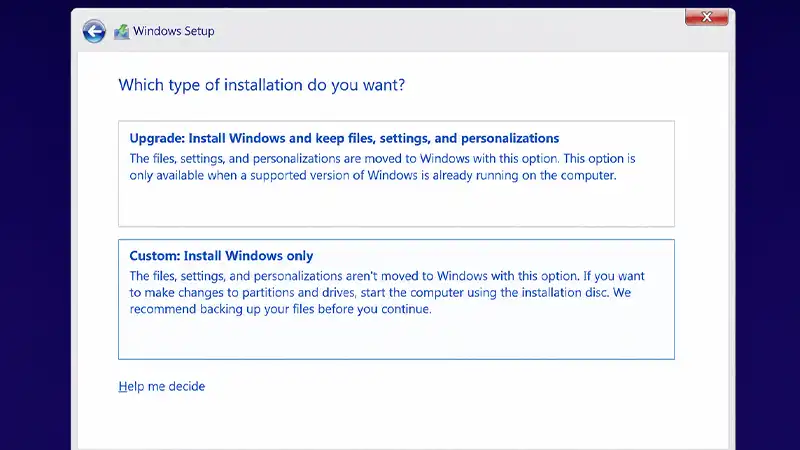This screenshot has height=450, width=800.
Task: Click the text 'to make changes to partitions and drives'
Action: pos(242,293)
